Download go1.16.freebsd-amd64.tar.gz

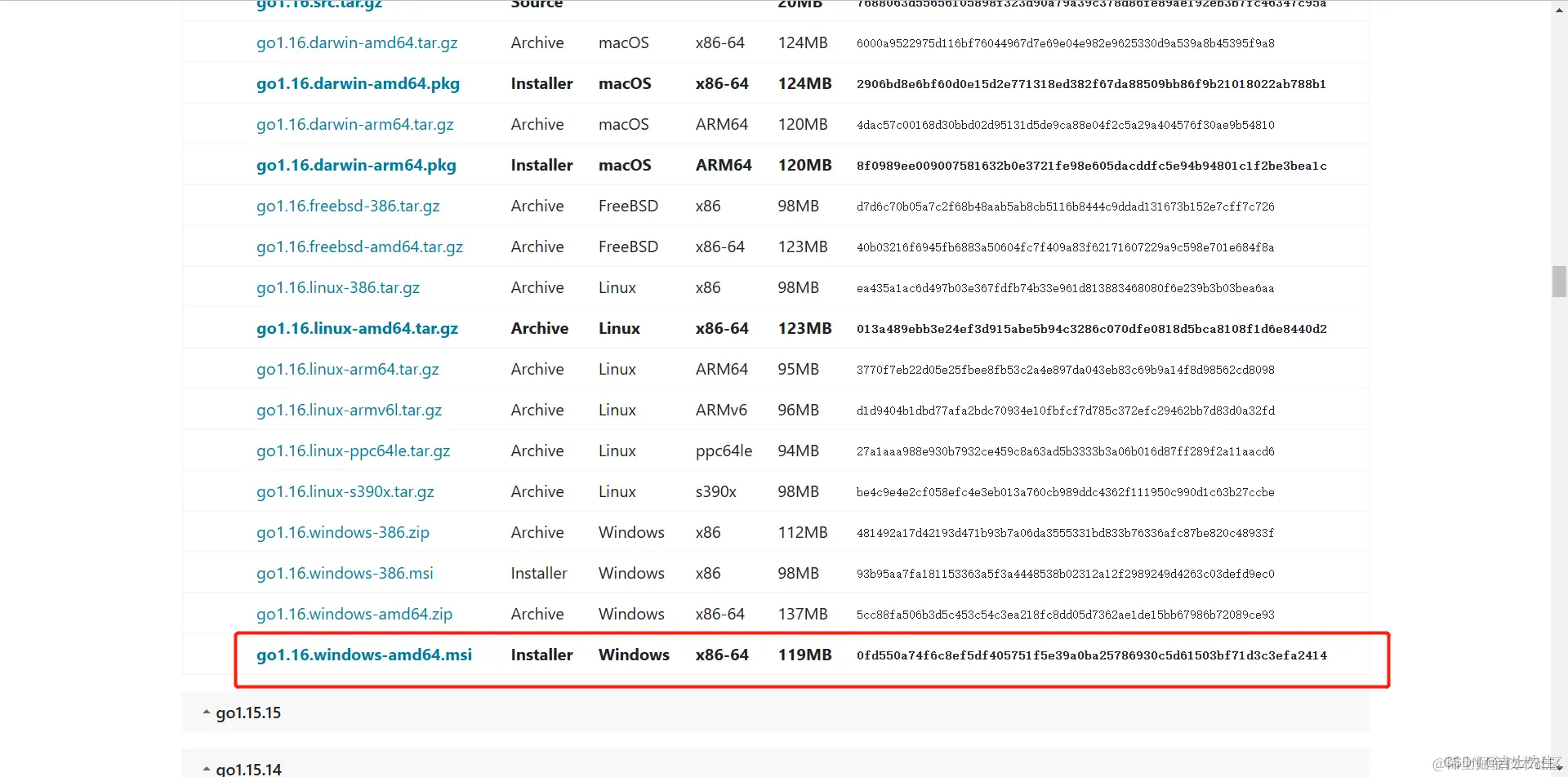coord(359,247)
